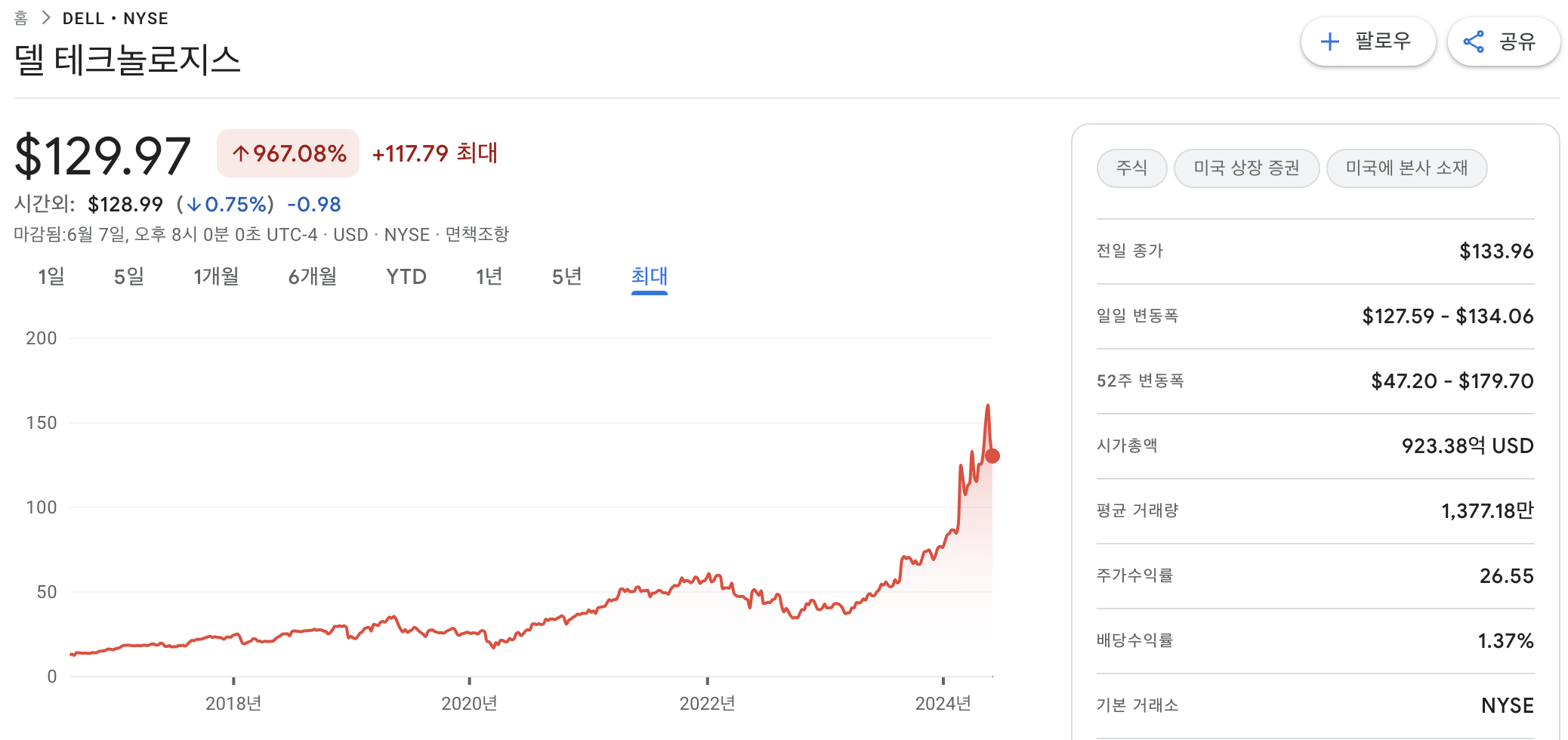The image size is (1568, 740).
Task: Click the down arrow in after-hours change
Action: coord(194,205)
